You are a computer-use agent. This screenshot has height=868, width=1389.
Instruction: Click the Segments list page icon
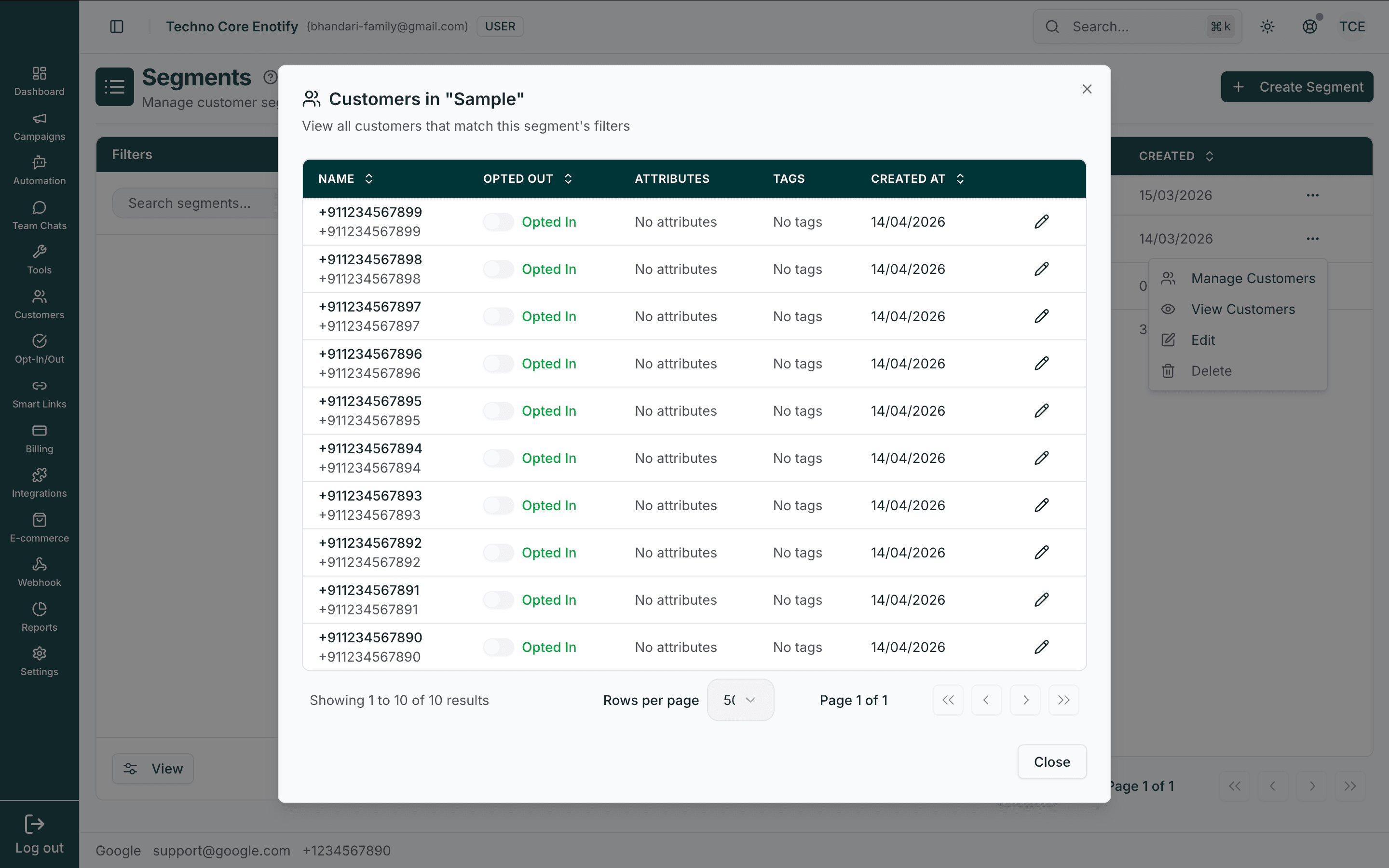tap(115, 87)
